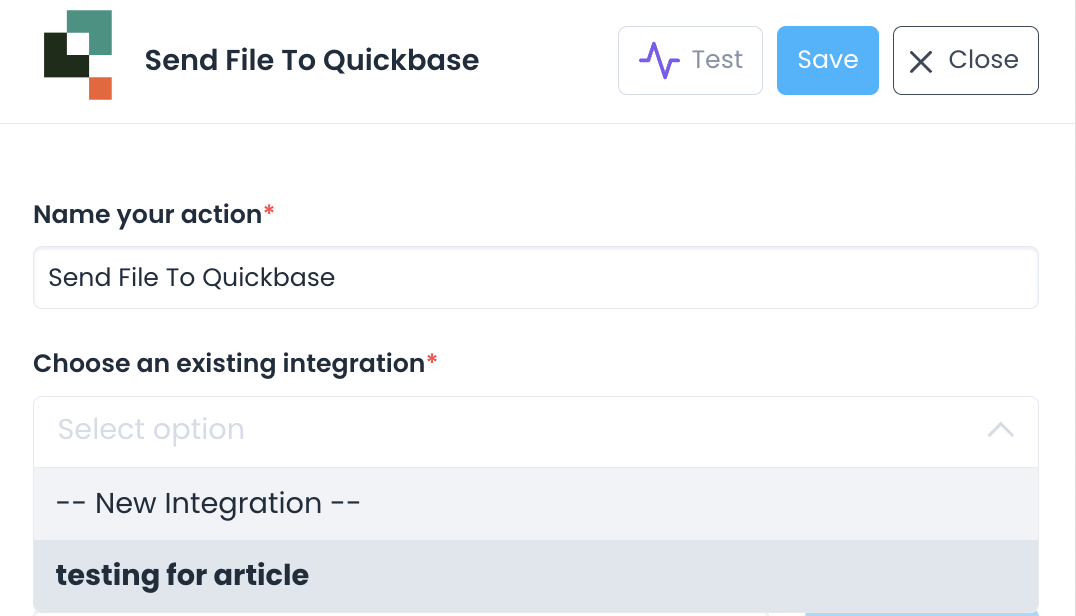Click the Quickbase logo icon
The height and width of the screenshot is (616, 1076).
pos(78,55)
